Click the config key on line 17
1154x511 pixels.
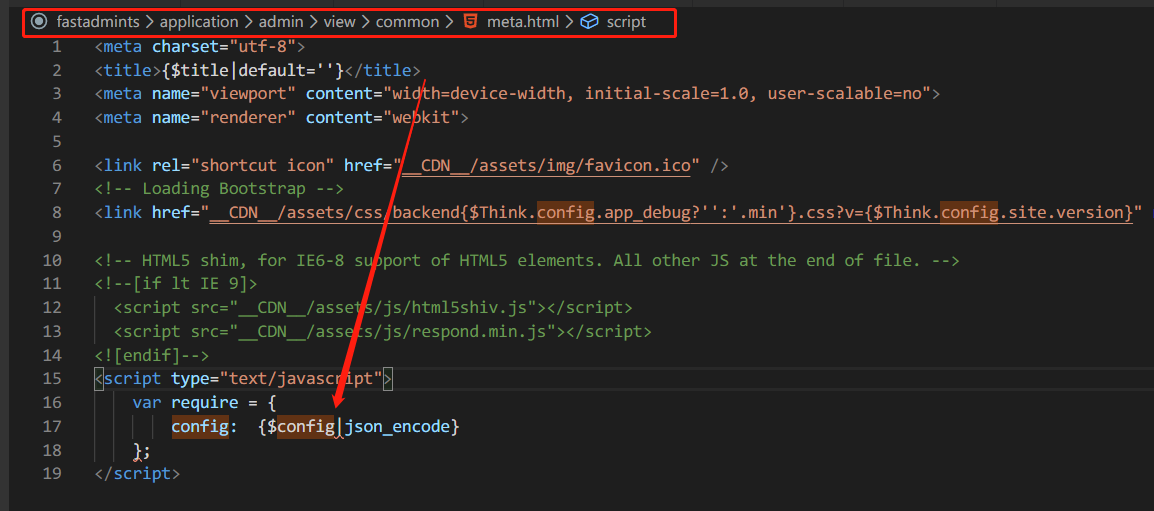200,426
